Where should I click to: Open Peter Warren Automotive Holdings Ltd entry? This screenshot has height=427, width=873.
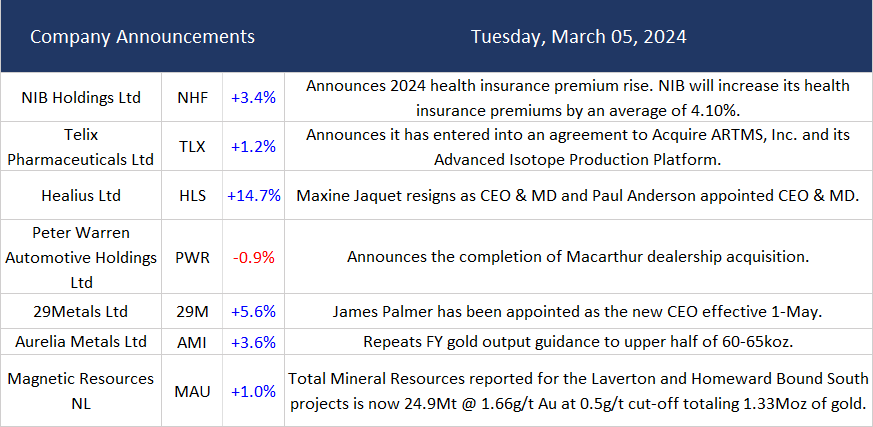click(81, 257)
